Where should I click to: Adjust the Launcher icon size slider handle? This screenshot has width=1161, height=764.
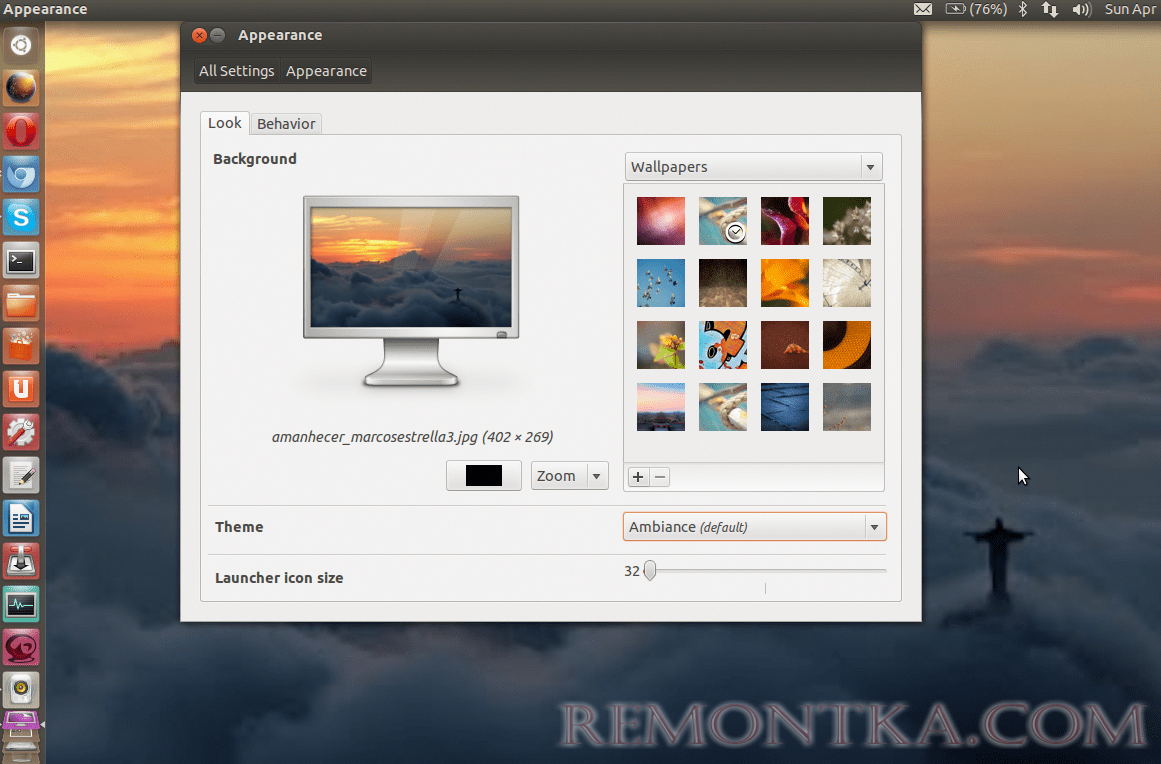[x=649, y=570]
